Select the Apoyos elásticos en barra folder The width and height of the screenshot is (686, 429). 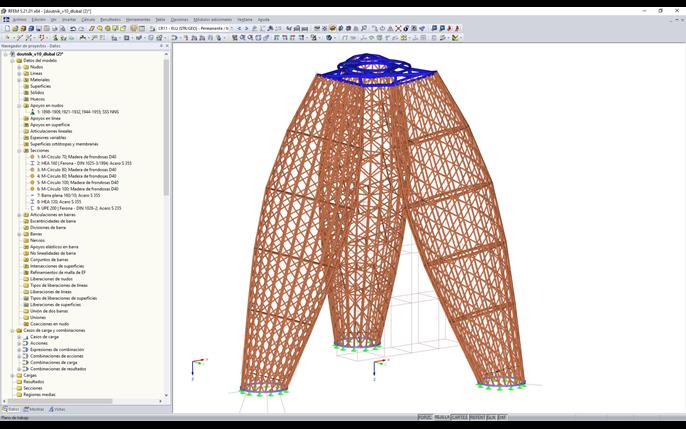click(x=54, y=247)
